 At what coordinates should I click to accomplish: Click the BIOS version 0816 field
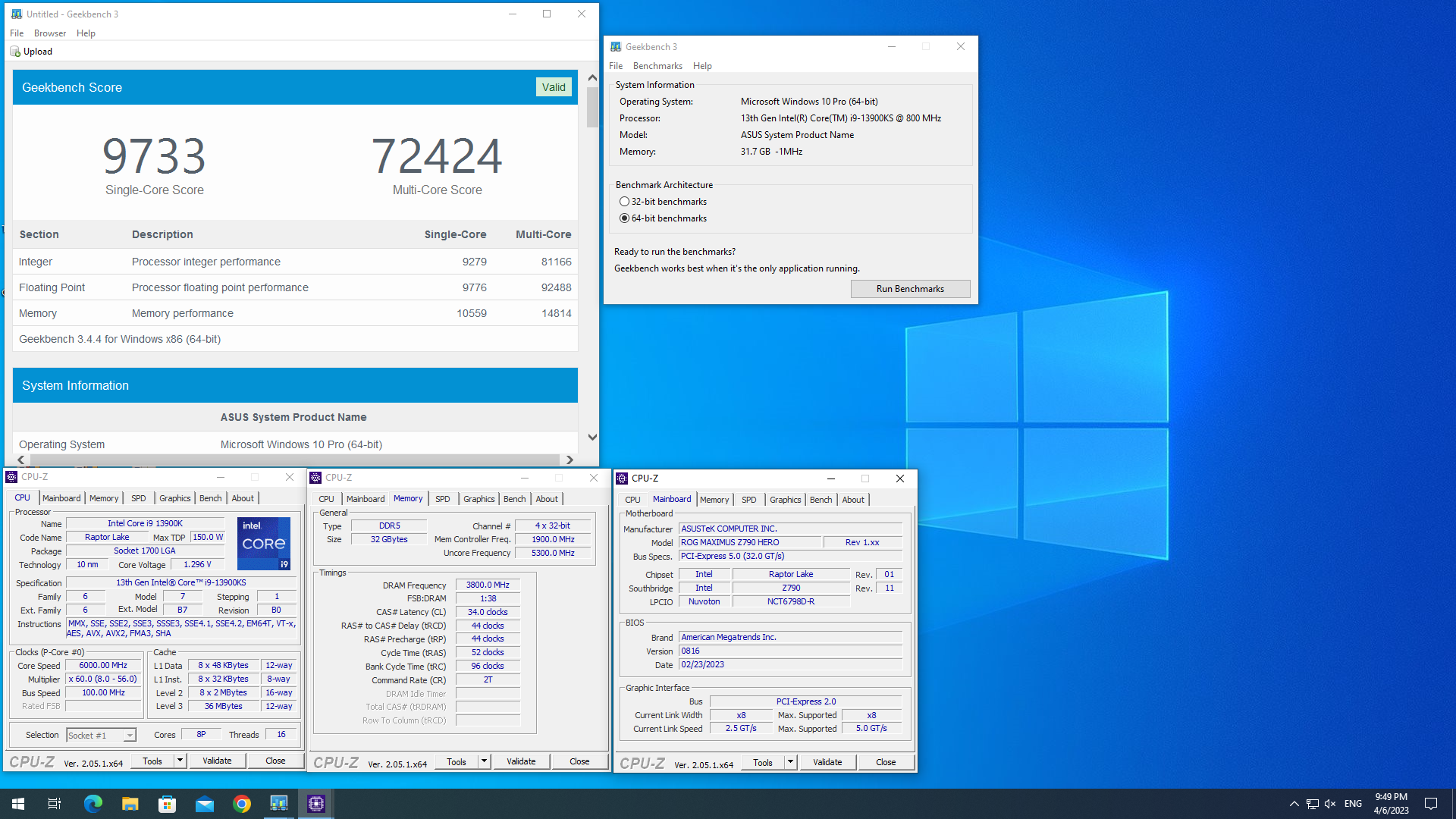(790, 651)
